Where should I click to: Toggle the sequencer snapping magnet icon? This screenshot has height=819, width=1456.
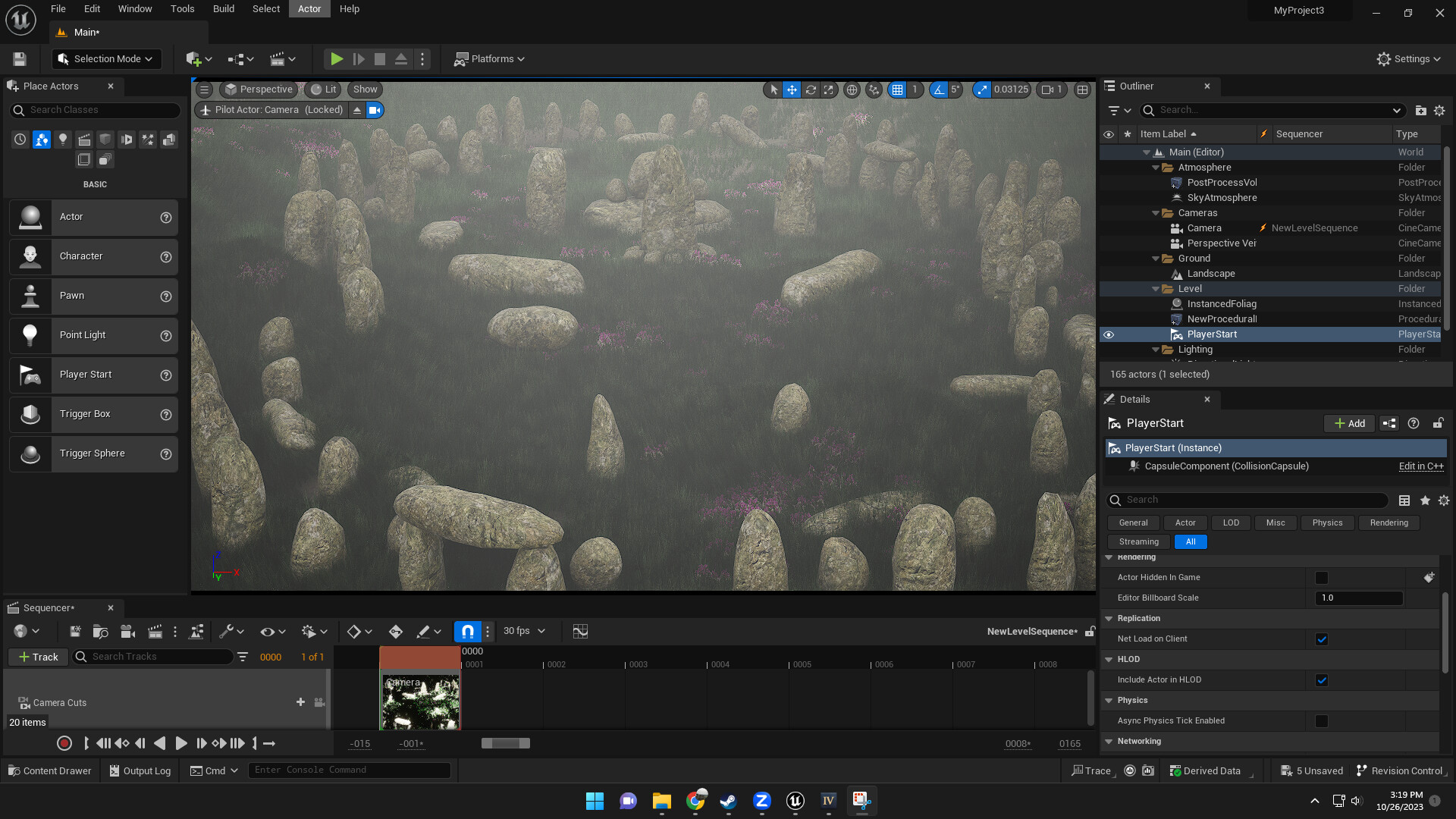point(468,632)
